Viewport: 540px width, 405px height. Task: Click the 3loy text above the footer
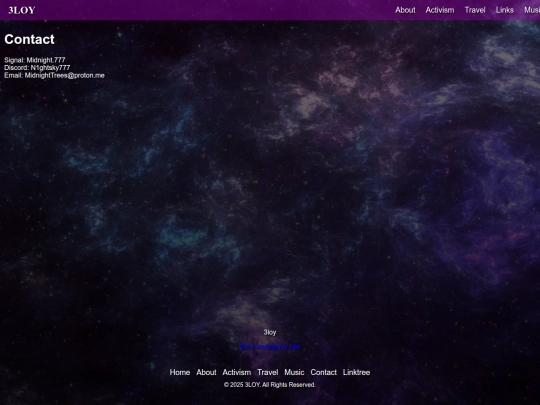270,332
